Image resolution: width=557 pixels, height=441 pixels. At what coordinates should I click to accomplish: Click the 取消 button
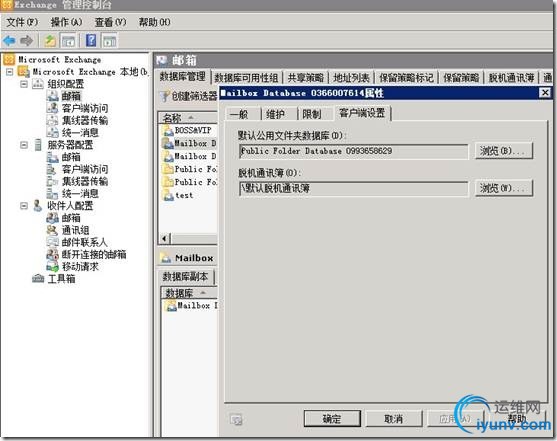click(x=394, y=419)
